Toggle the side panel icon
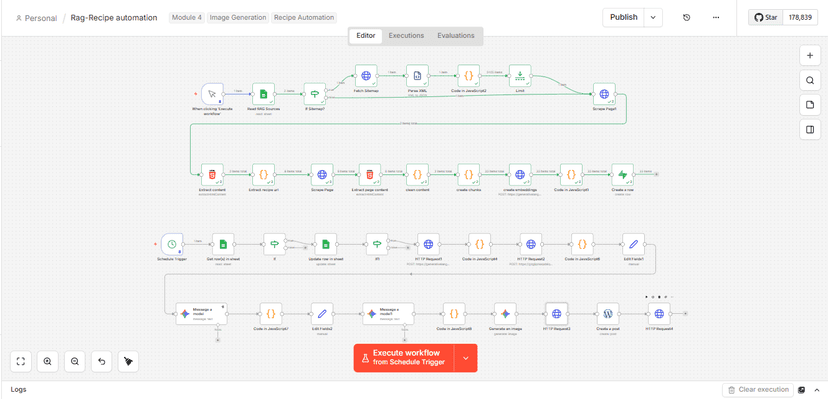Image resolution: width=828 pixels, height=399 pixels. 810,130
